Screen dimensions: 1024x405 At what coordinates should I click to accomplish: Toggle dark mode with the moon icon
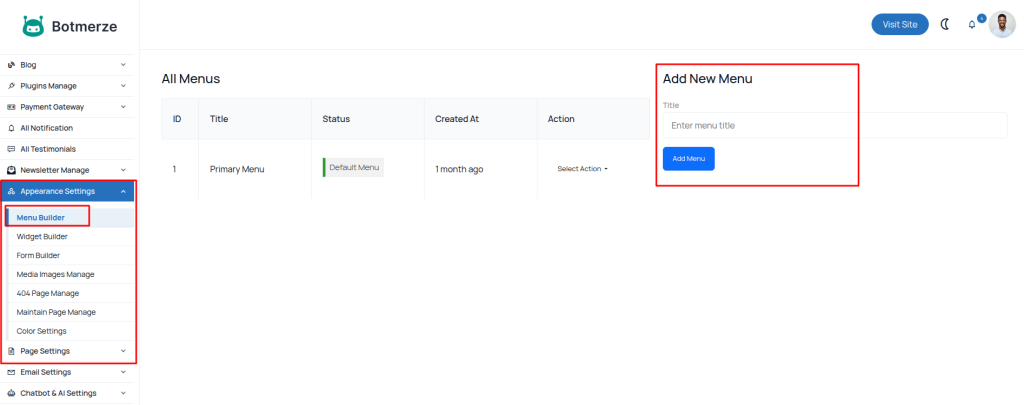[945, 24]
